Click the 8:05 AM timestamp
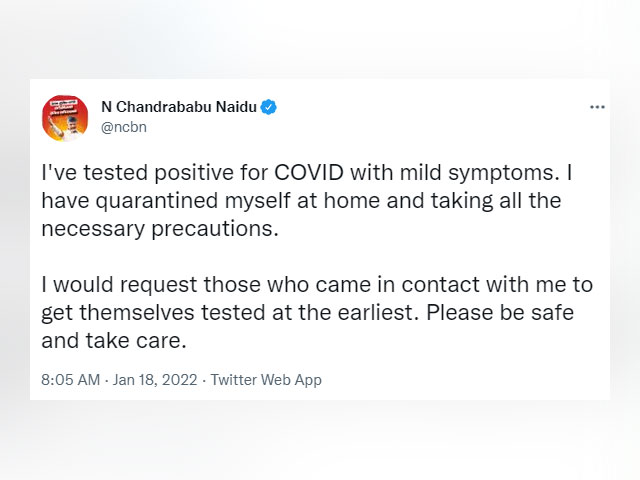The image size is (640, 480). click(x=71, y=380)
